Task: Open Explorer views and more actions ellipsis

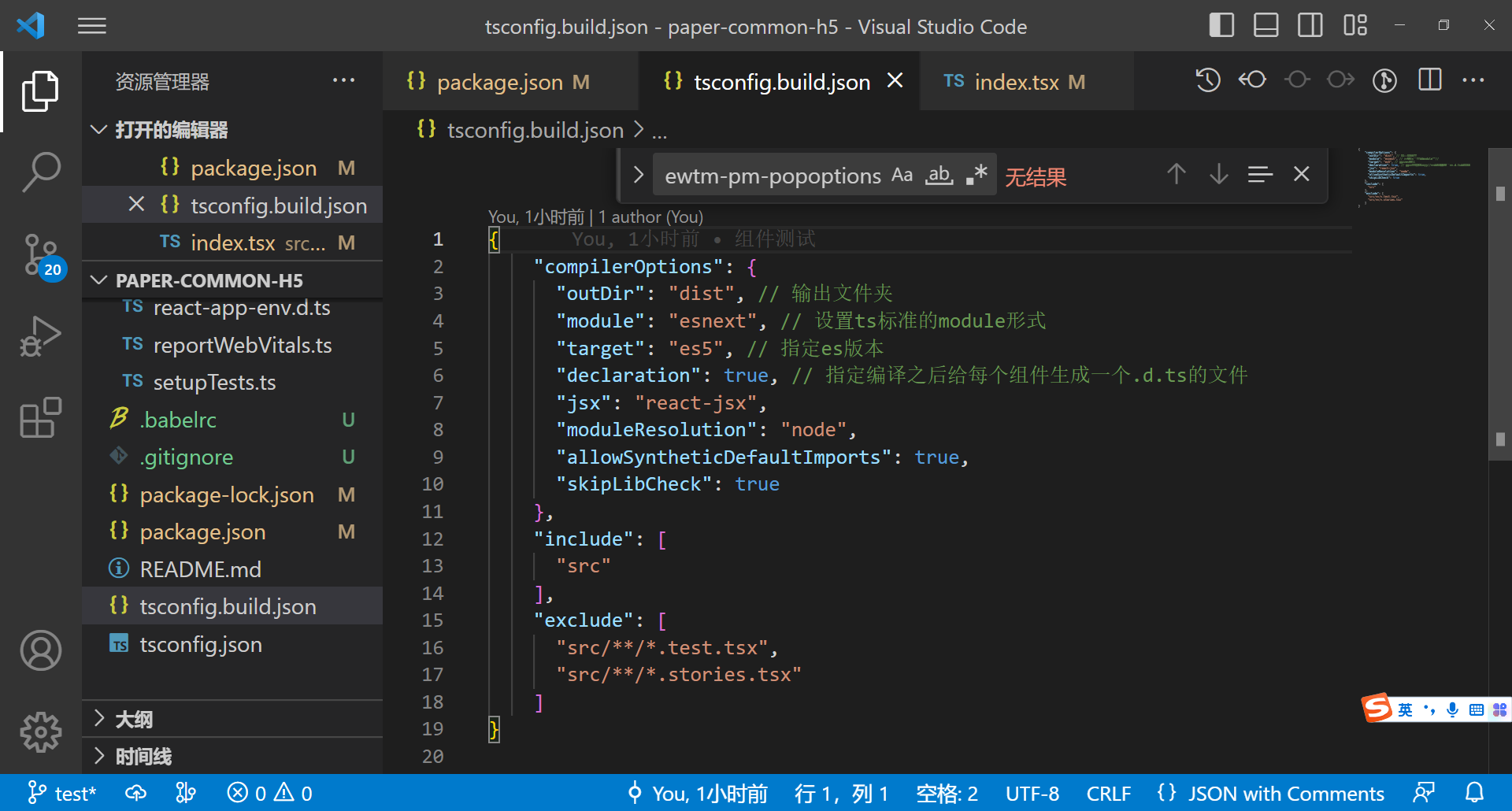Action: coord(343,80)
